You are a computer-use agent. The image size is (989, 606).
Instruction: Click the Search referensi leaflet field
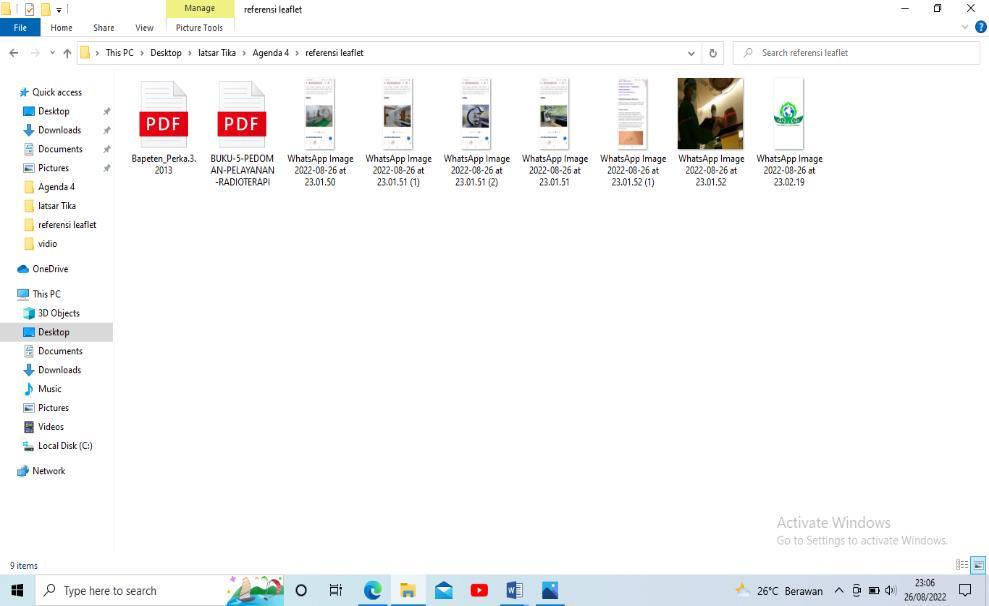click(856, 53)
